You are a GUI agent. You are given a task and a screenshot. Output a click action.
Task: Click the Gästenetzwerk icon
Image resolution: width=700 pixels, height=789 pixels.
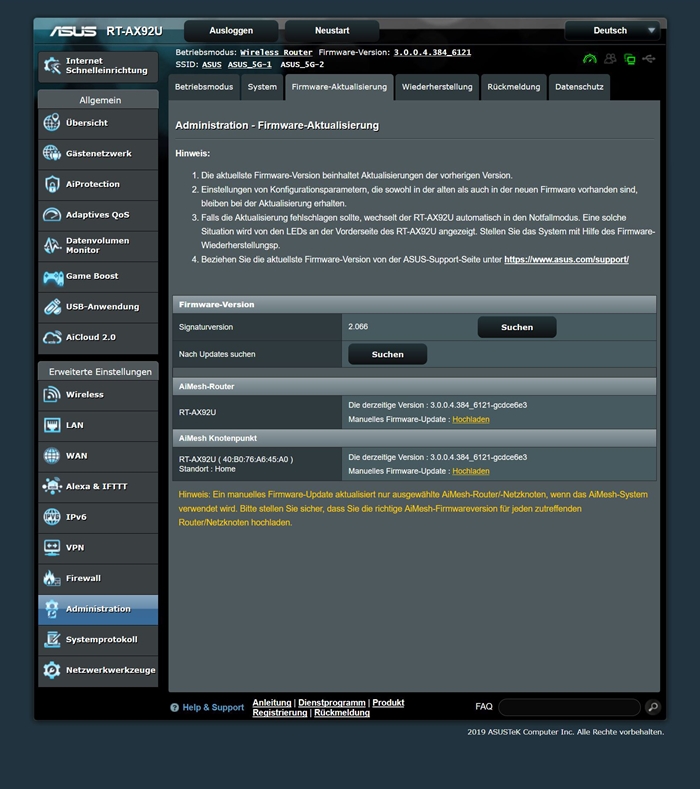52,153
